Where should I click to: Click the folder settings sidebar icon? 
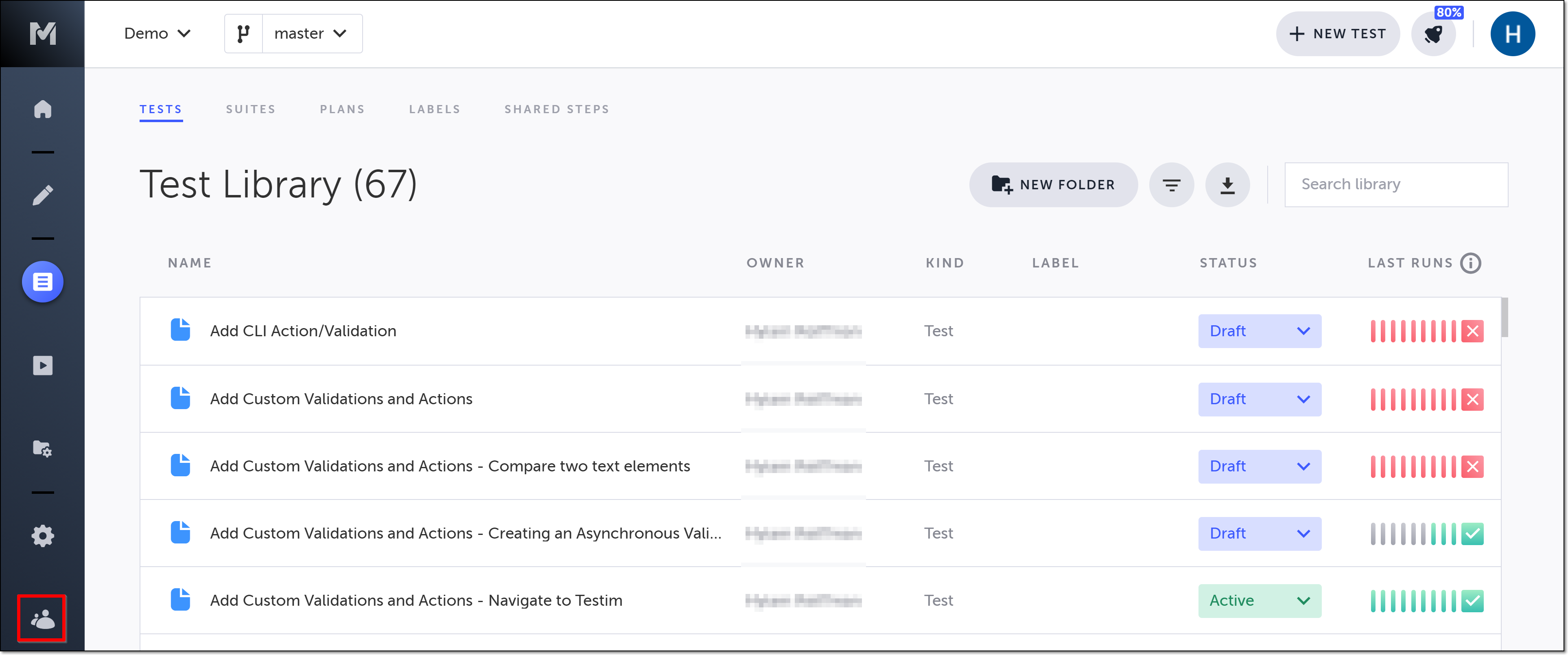42,449
